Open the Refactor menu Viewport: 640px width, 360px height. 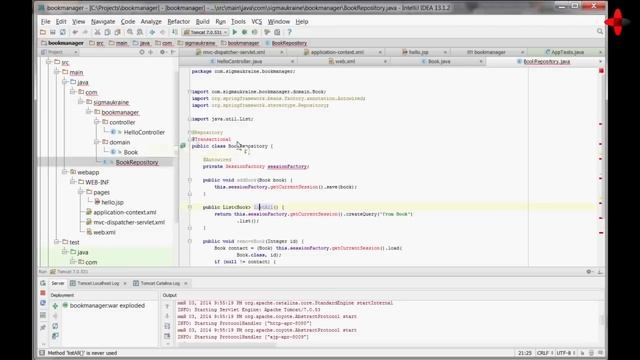[x=178, y=22]
